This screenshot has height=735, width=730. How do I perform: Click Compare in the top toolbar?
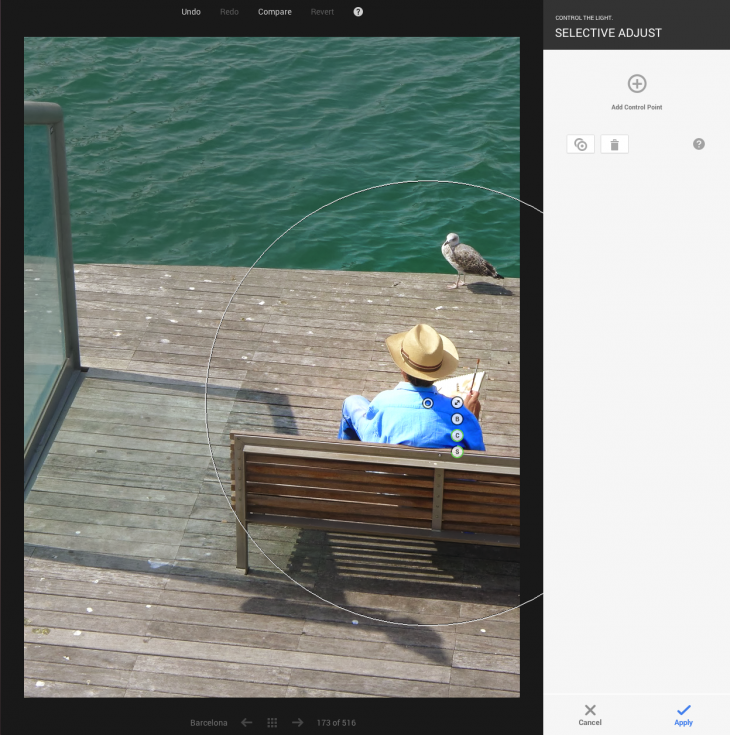point(275,12)
